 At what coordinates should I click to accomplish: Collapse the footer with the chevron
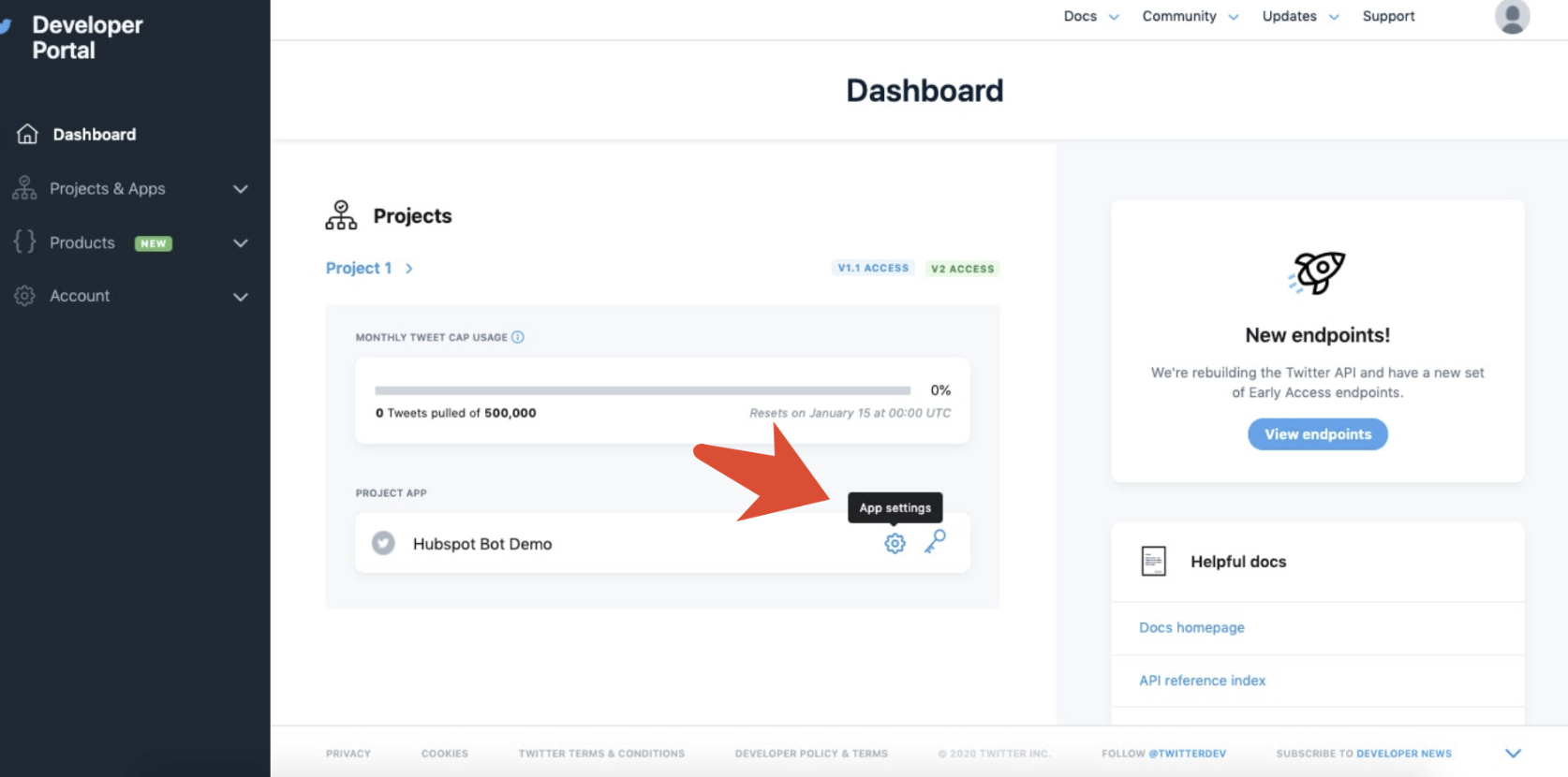click(1513, 753)
